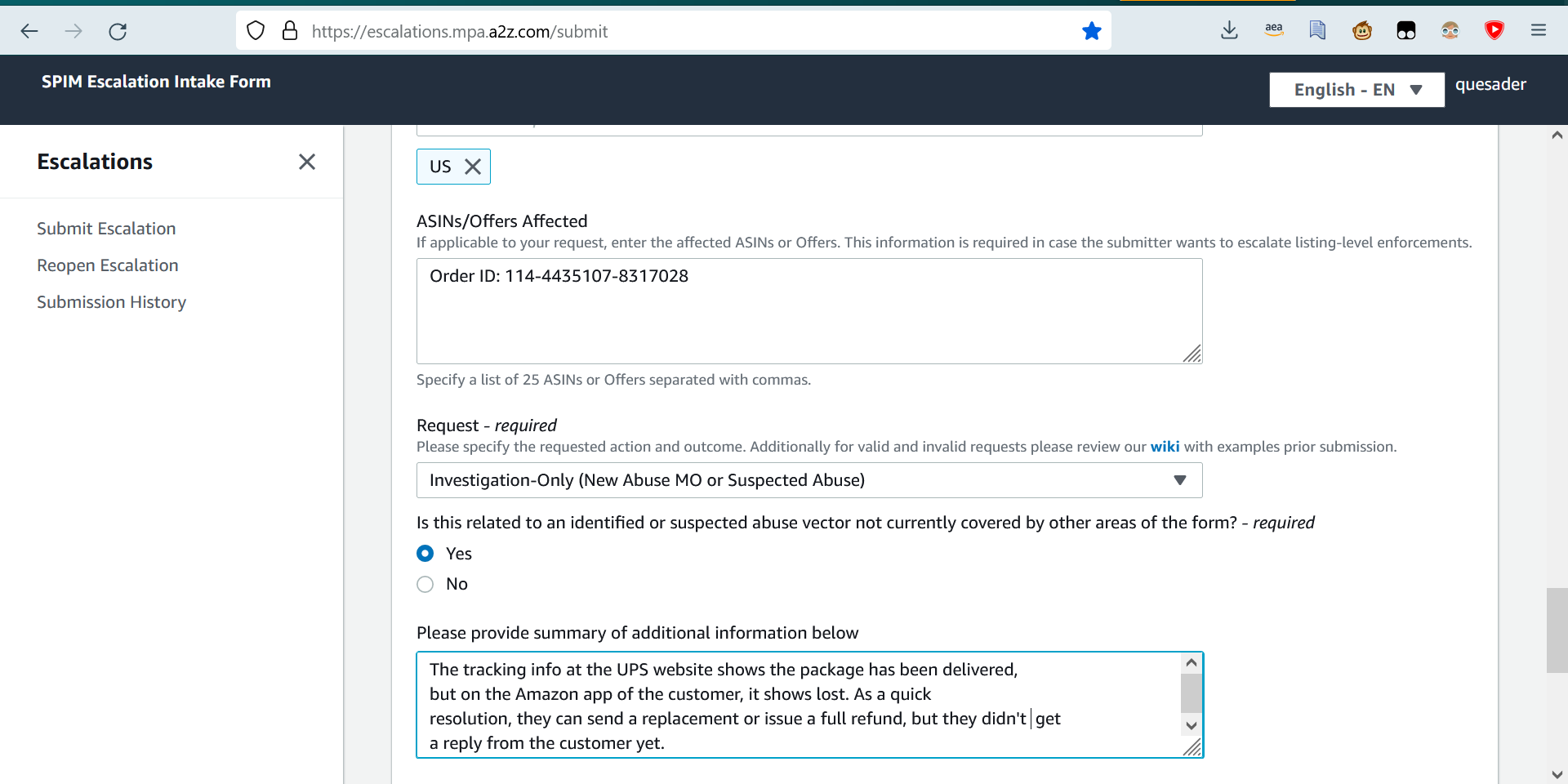
Task: Open the English - EN language dropdown
Action: pyautogui.click(x=1356, y=90)
